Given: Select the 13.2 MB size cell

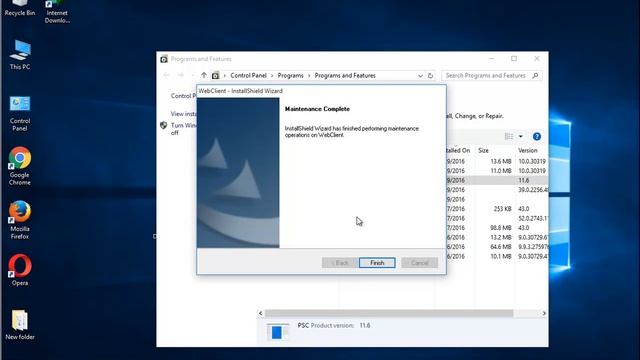Looking at the screenshot, I should tap(501, 238).
